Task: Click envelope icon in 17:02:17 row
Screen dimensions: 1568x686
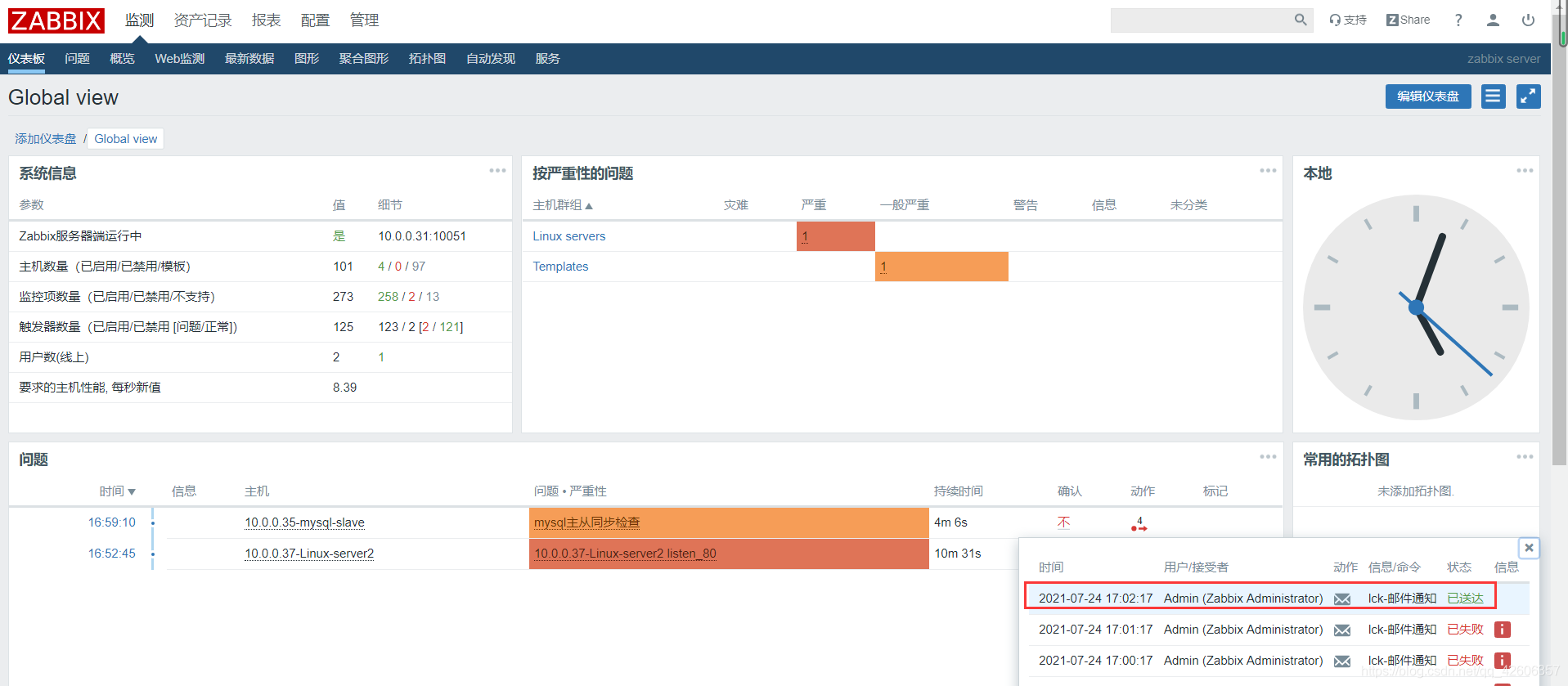Action: pyautogui.click(x=1342, y=599)
